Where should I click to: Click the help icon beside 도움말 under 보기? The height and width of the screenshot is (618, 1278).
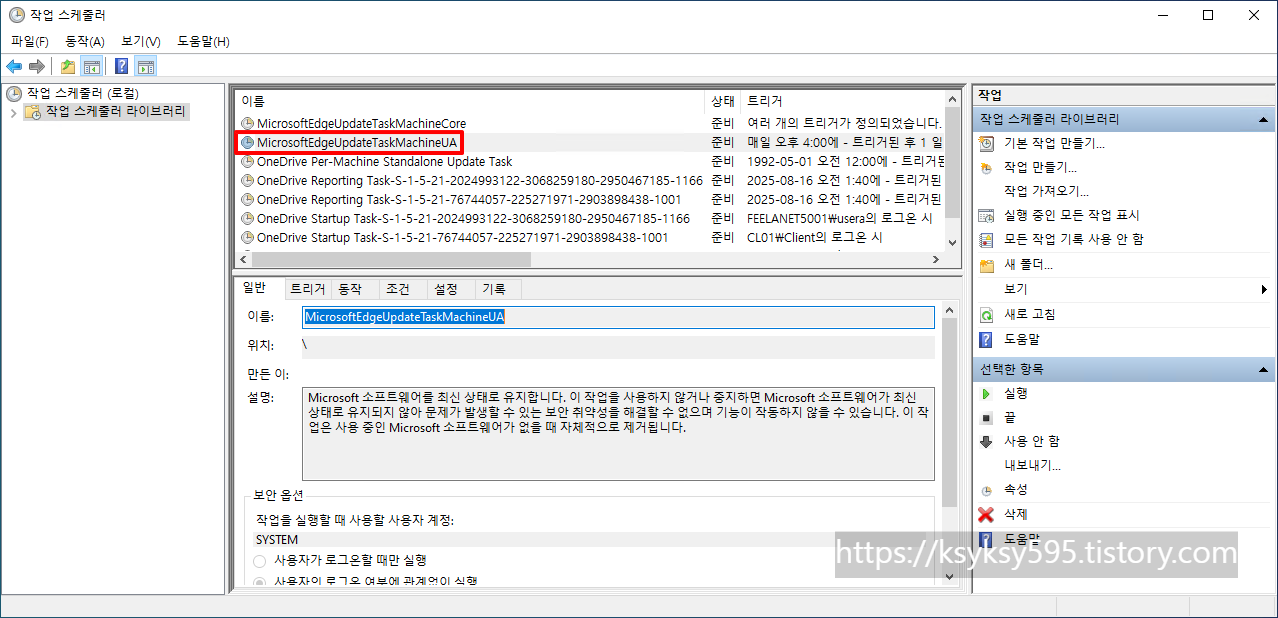tap(987, 340)
